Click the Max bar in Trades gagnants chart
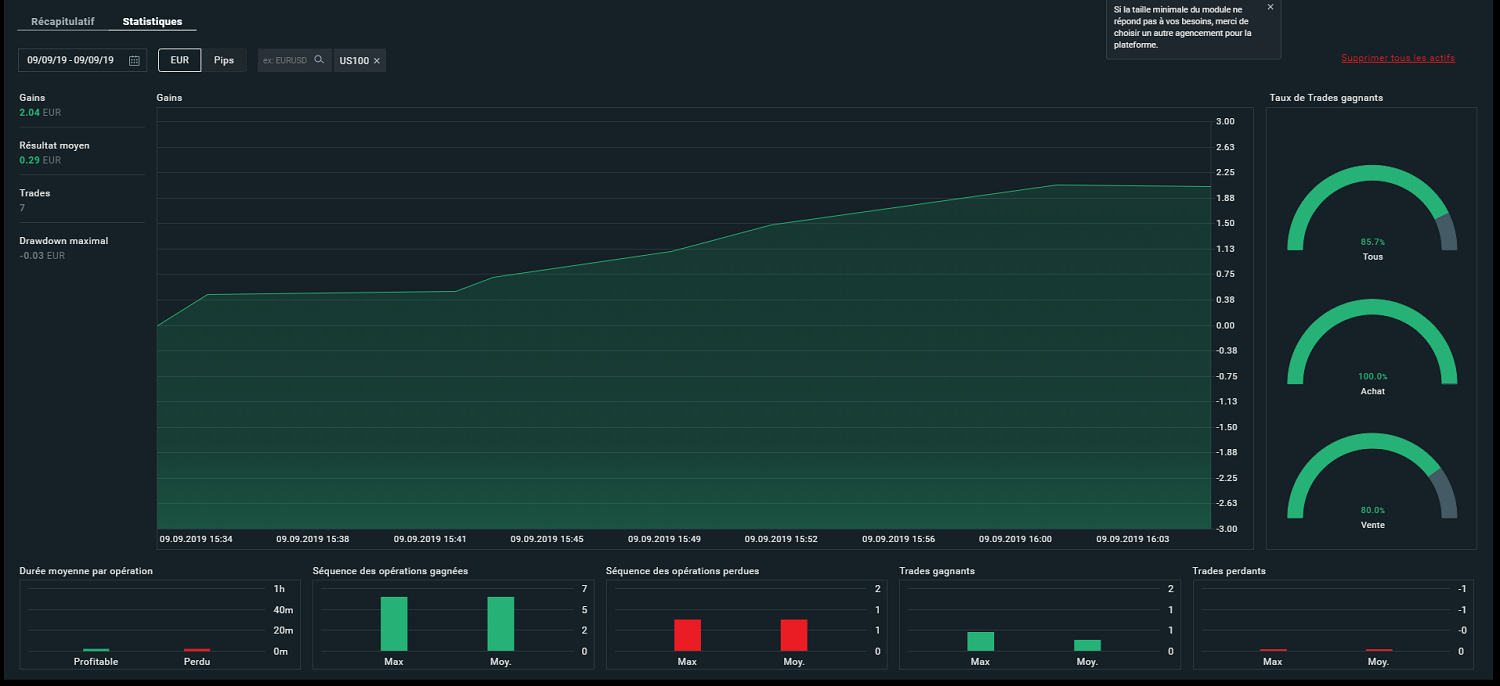Viewport: 1500px width, 686px height. tap(981, 642)
